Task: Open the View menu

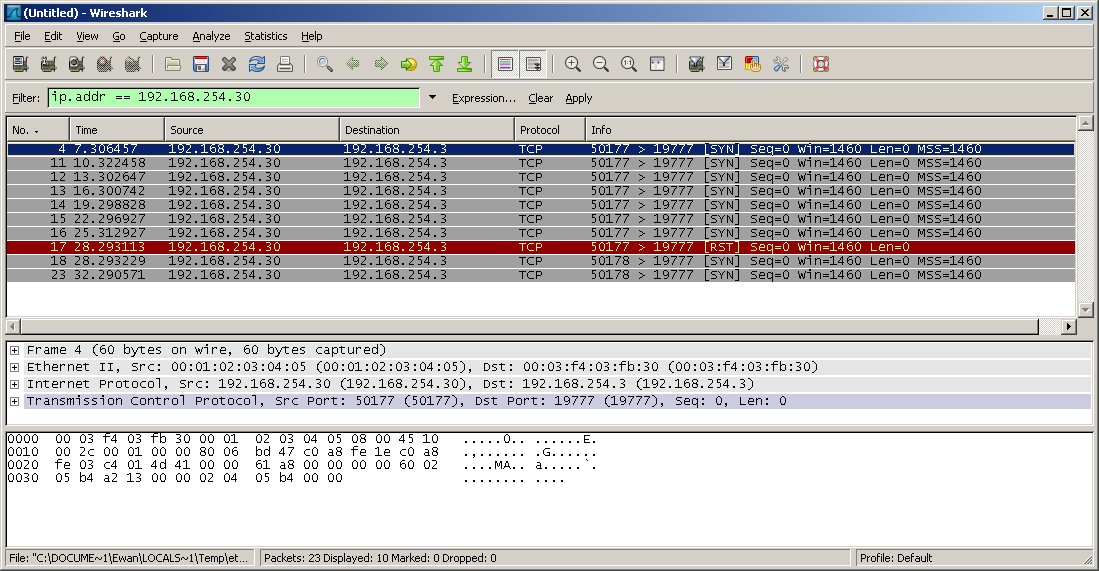Action: click(x=87, y=36)
